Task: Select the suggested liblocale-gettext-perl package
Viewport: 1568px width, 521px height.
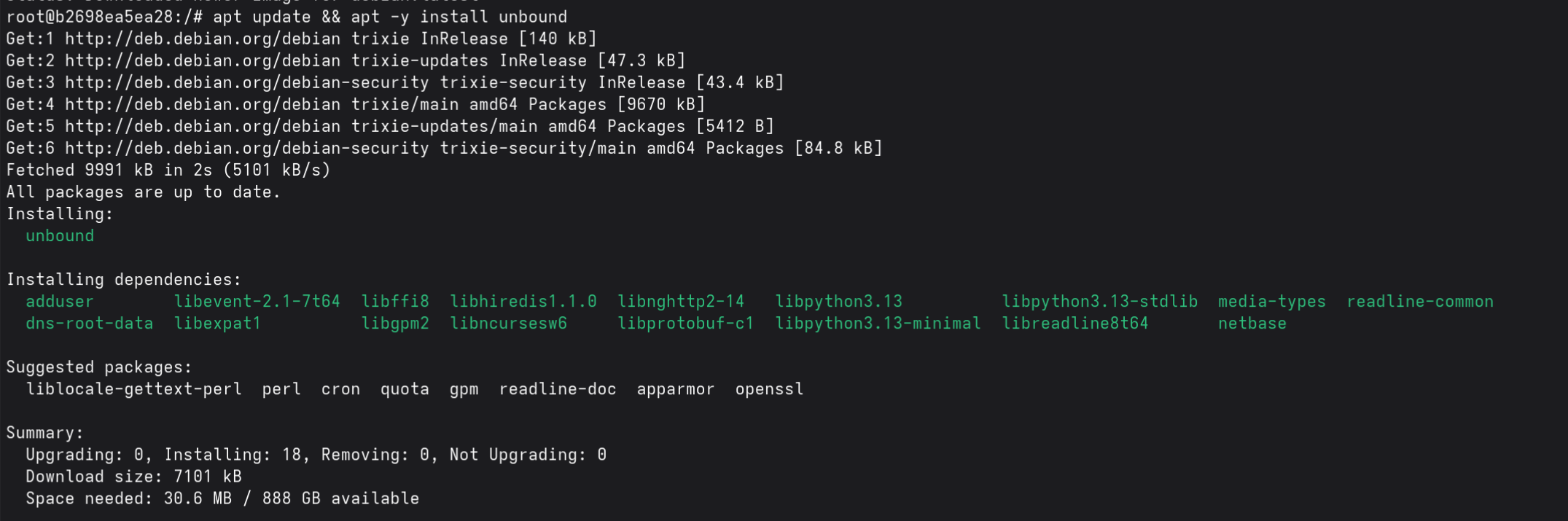Action: click(133, 389)
